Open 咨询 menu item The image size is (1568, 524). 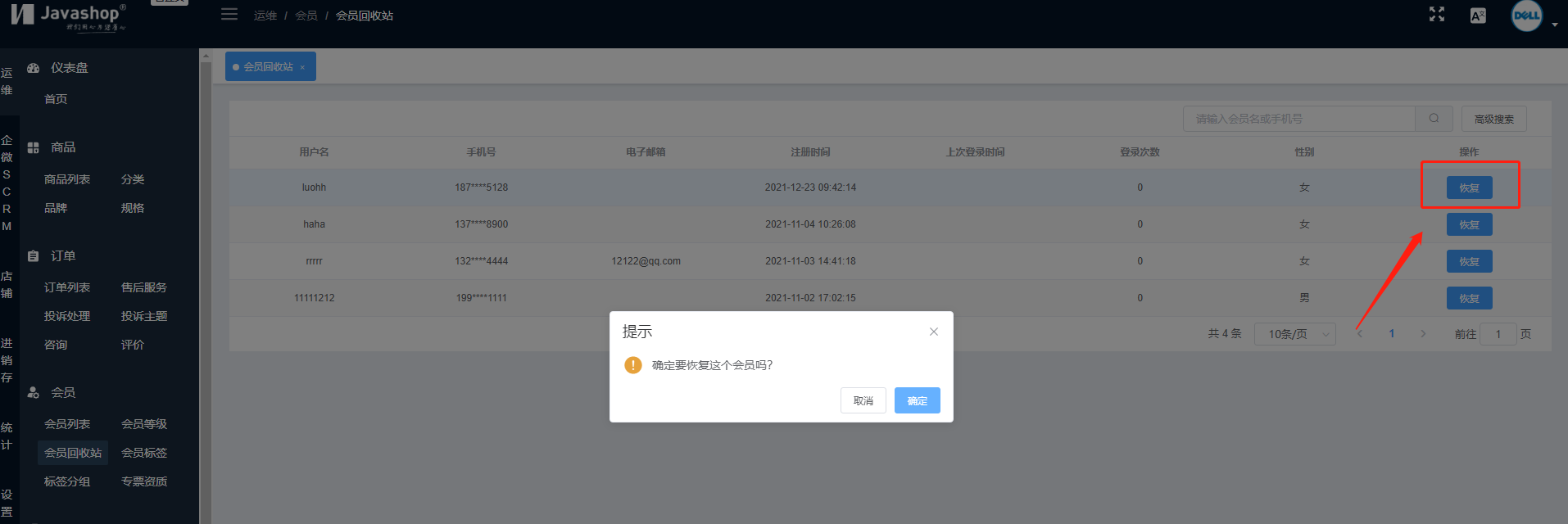pos(56,345)
